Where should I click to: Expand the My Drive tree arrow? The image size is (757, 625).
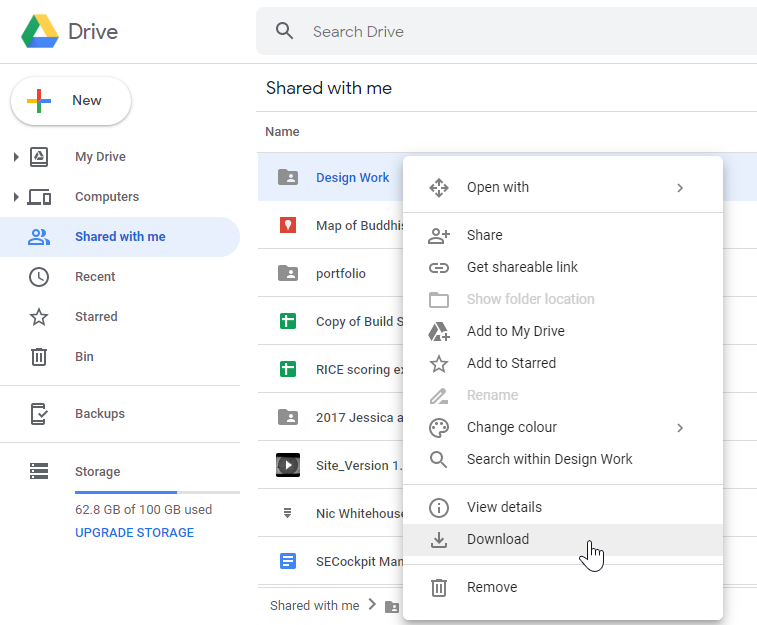coord(16,157)
